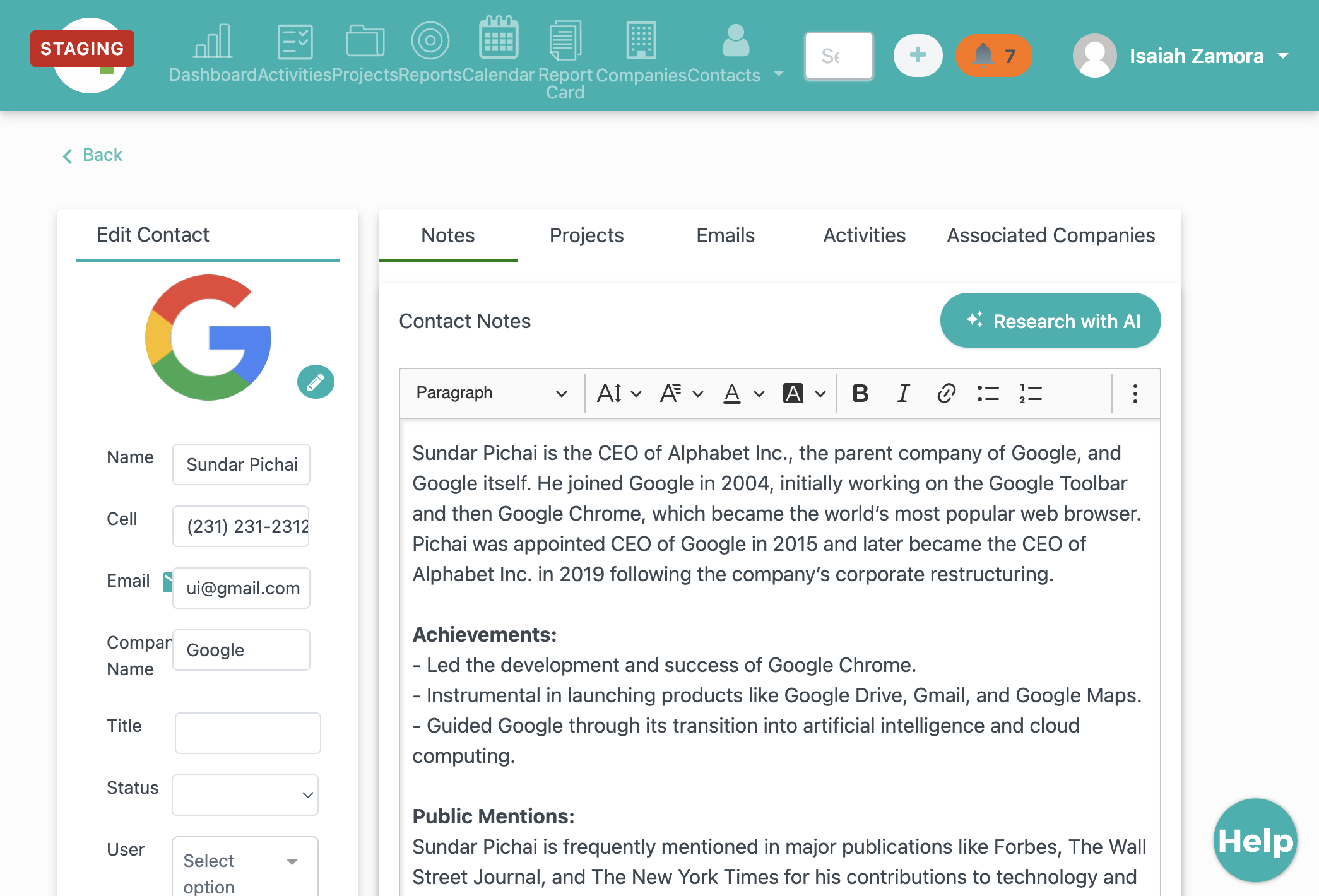
Task: Toggle bold formatting in editor
Action: click(860, 393)
